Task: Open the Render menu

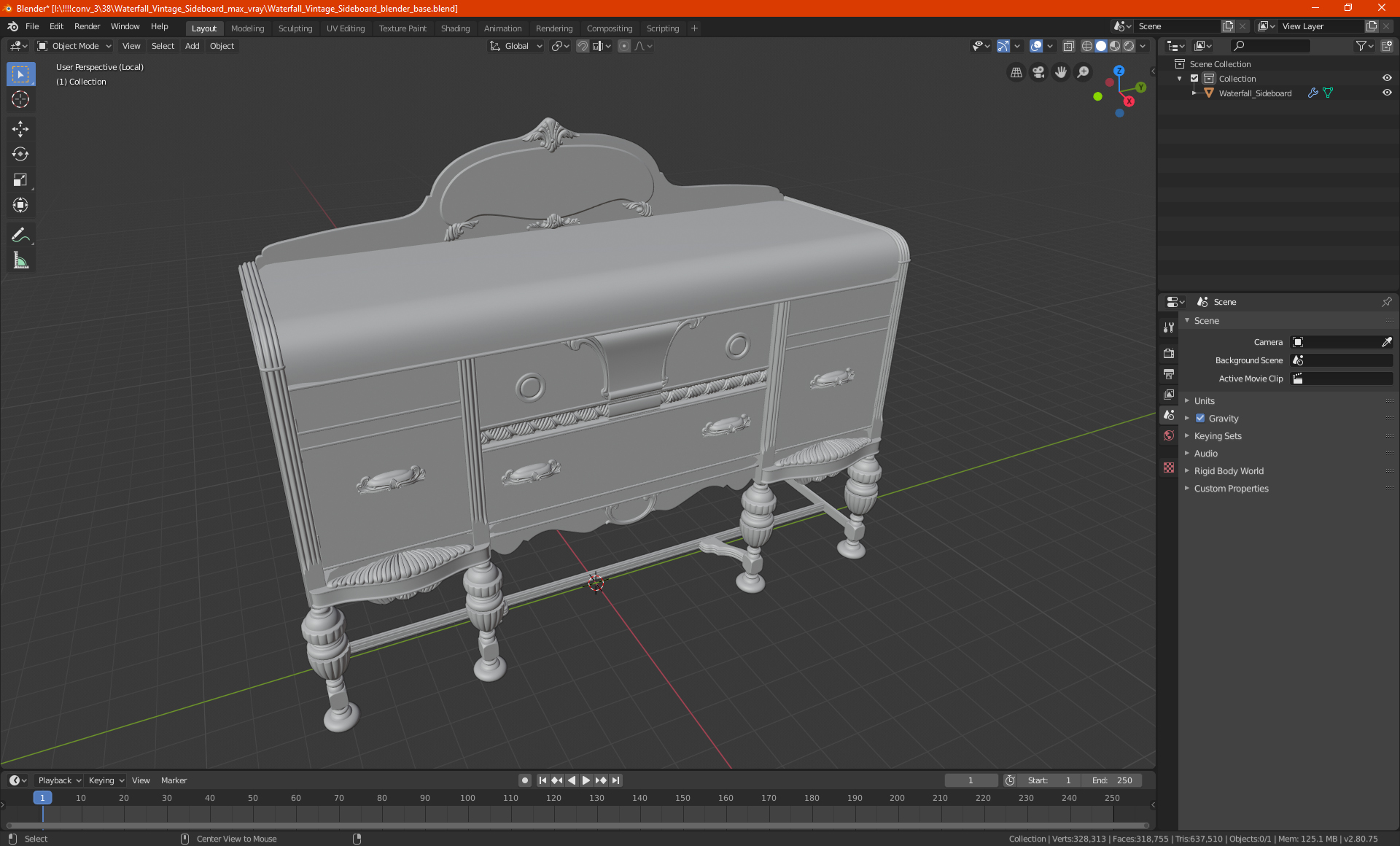Action: click(87, 26)
